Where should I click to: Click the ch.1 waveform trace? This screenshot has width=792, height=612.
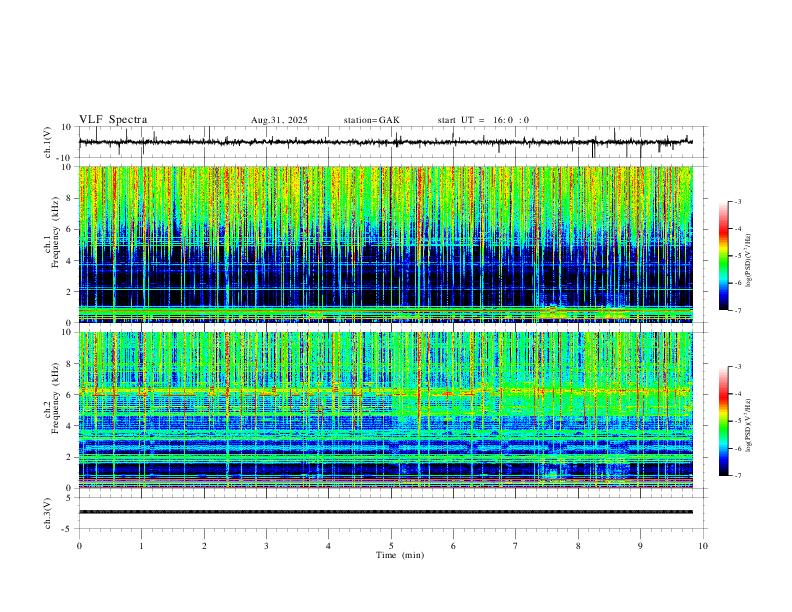[x=386, y=142]
